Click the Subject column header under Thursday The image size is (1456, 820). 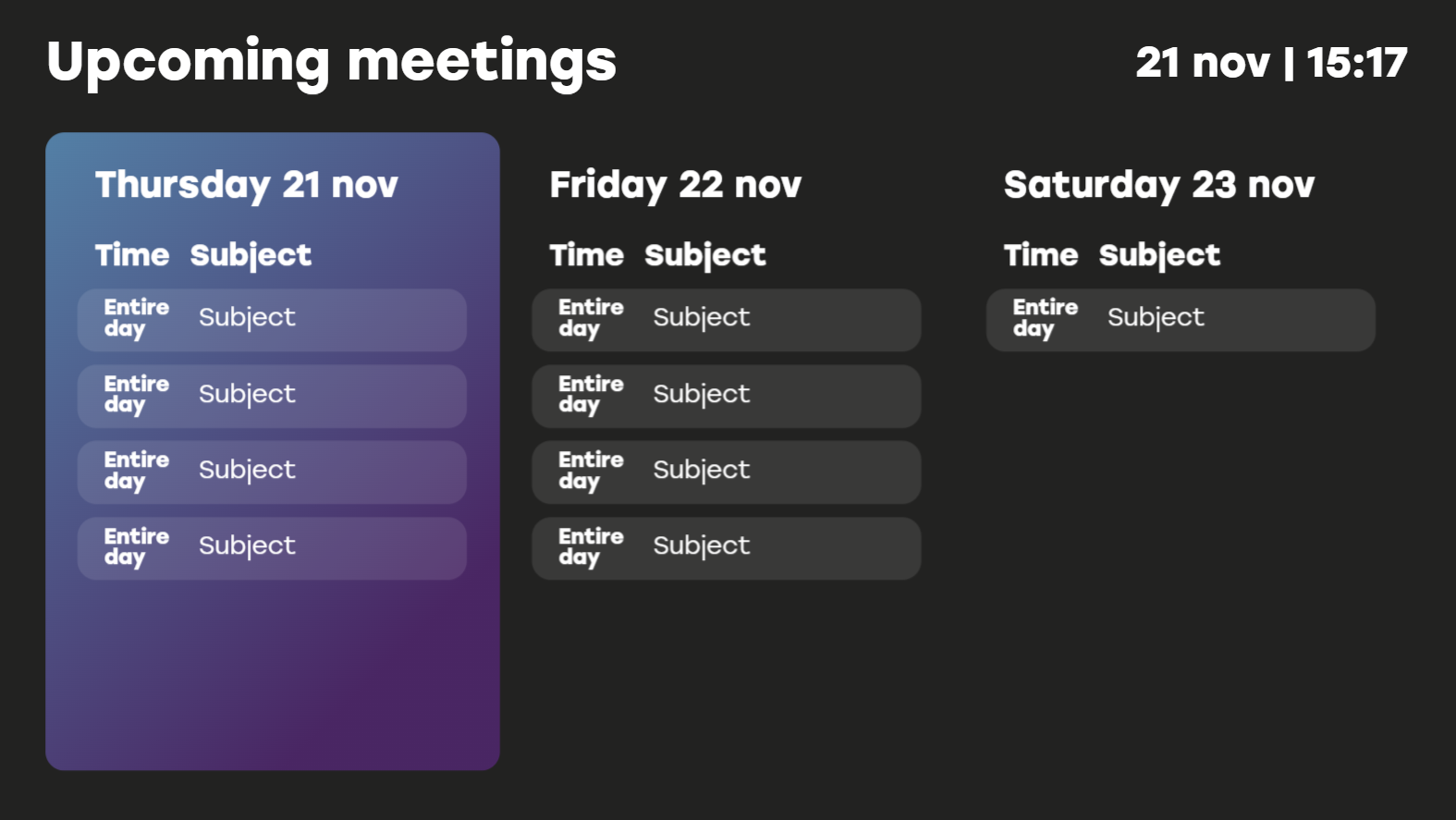(x=251, y=256)
